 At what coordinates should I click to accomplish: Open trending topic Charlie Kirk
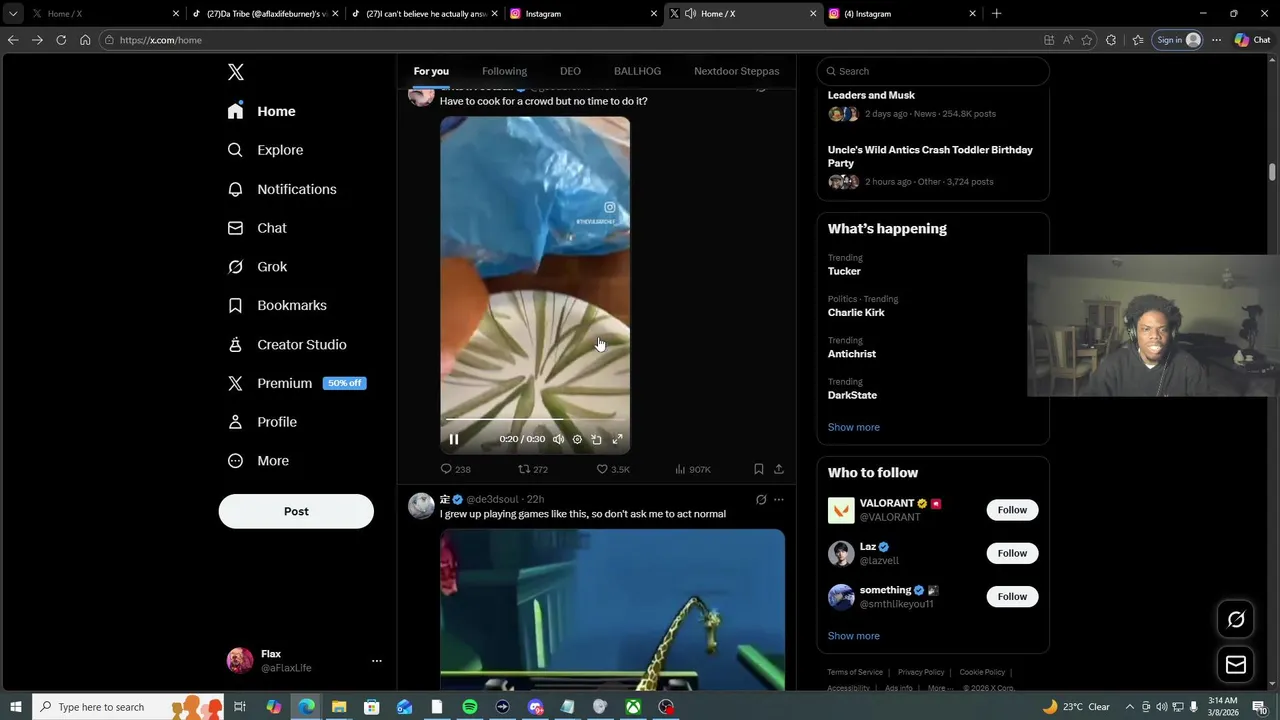pyautogui.click(x=856, y=312)
